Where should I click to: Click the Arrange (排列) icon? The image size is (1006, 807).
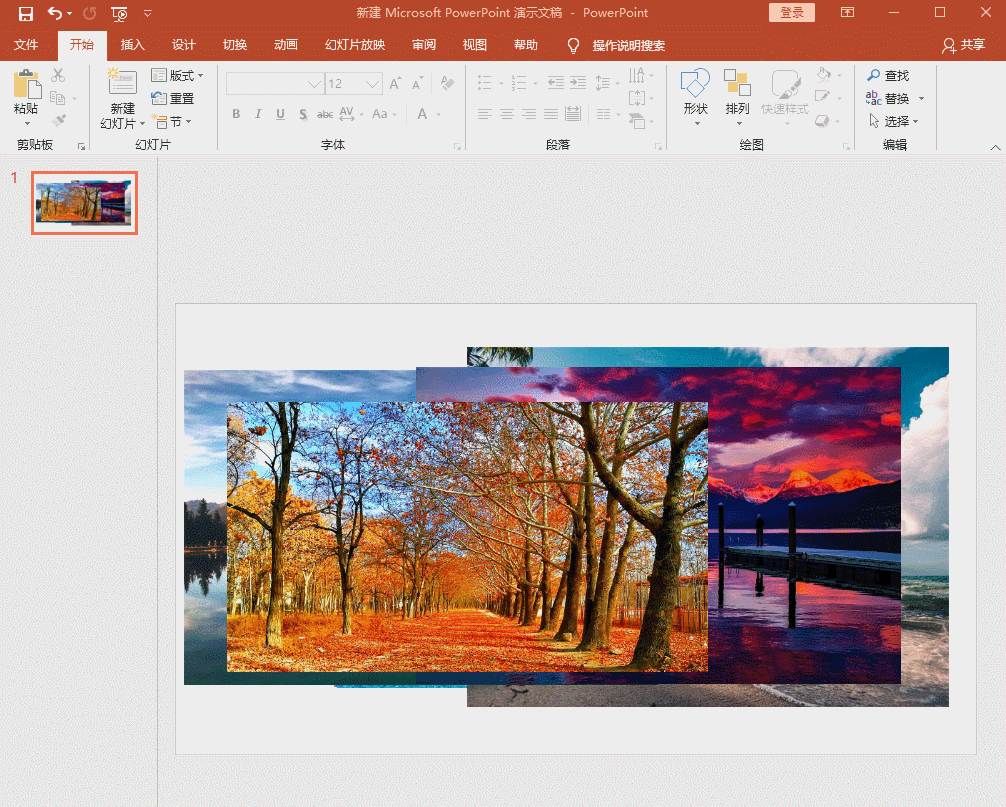(x=737, y=84)
